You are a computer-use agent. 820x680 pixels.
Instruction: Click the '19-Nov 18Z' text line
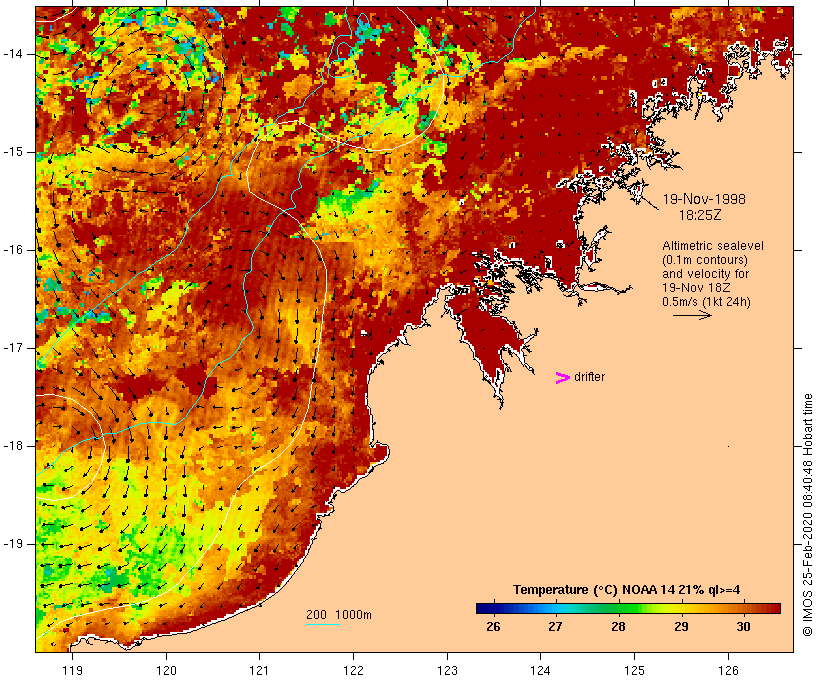tap(696, 288)
